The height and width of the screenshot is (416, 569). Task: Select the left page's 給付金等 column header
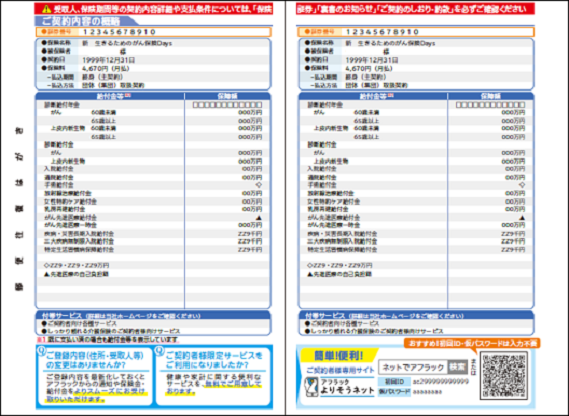point(110,96)
